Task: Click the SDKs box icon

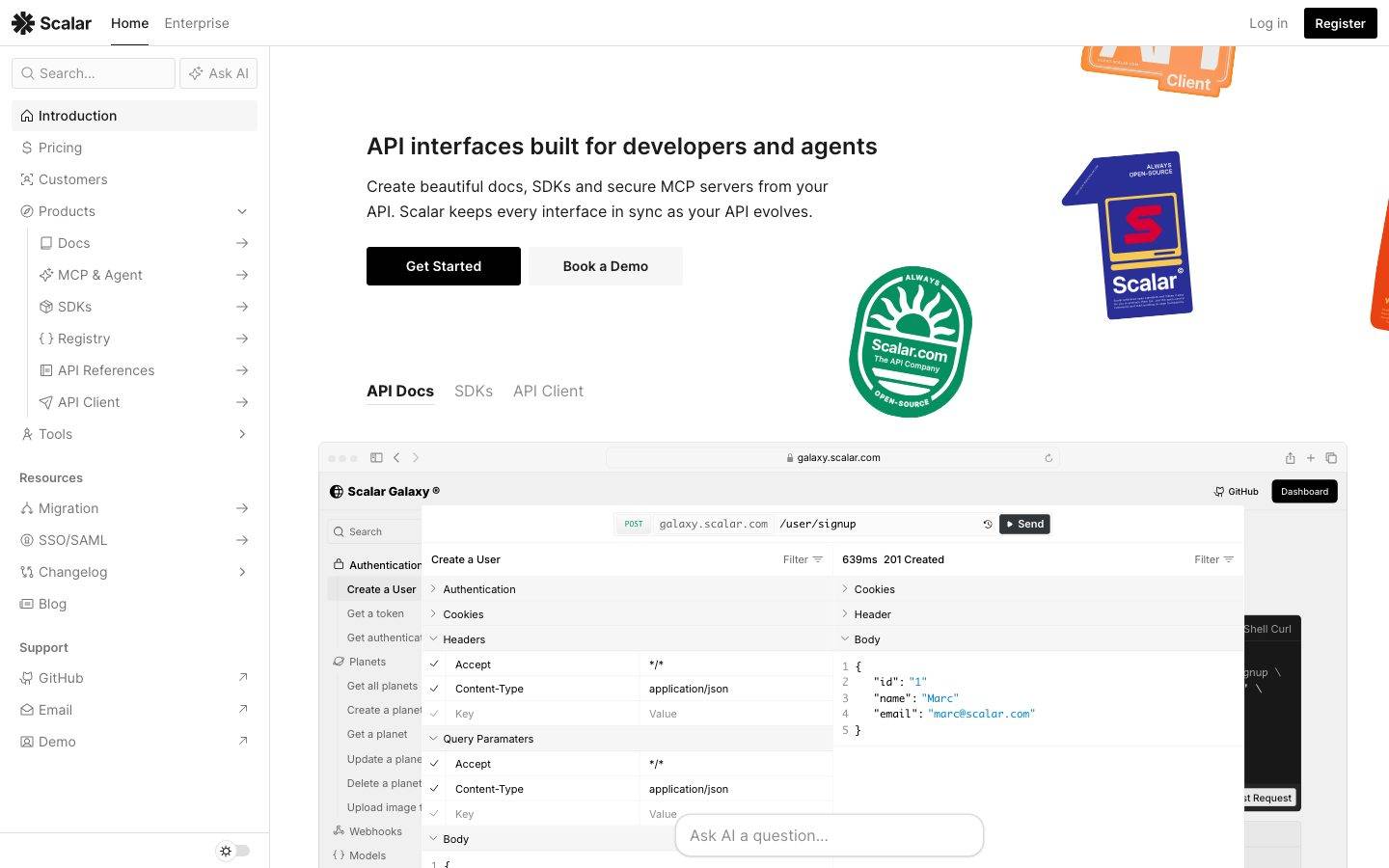Action: pos(46,307)
